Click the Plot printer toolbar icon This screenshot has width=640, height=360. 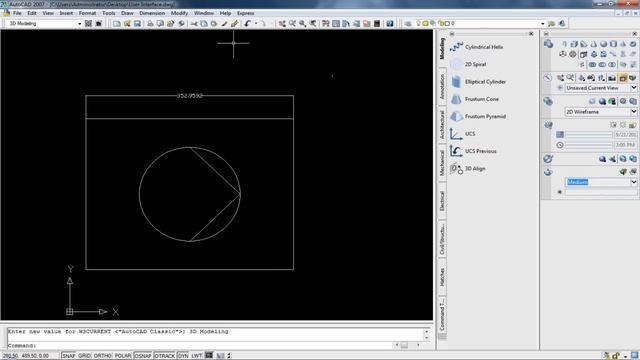(x=150, y=24)
